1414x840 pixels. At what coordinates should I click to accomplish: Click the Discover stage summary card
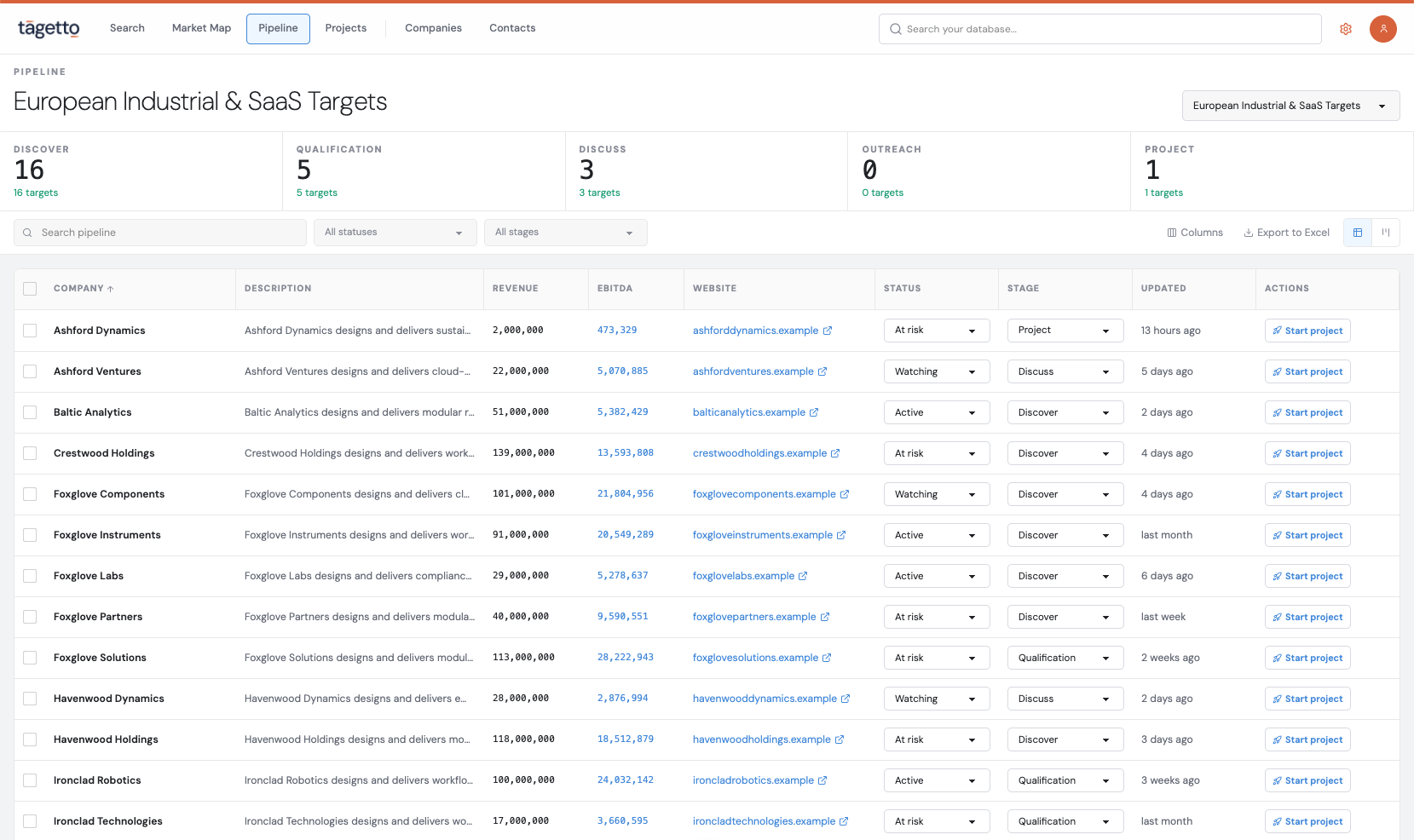[x=141, y=171]
